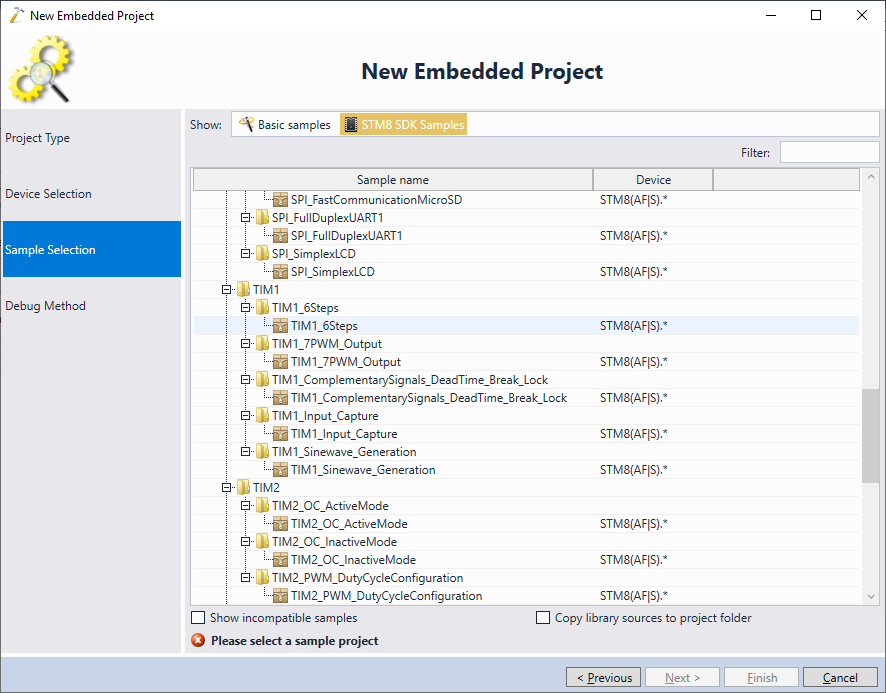The width and height of the screenshot is (886, 693).
Task: Click the TIM1_ComplementarySignals_DeadTime_Break_Lock folder icon
Action: click(x=262, y=380)
